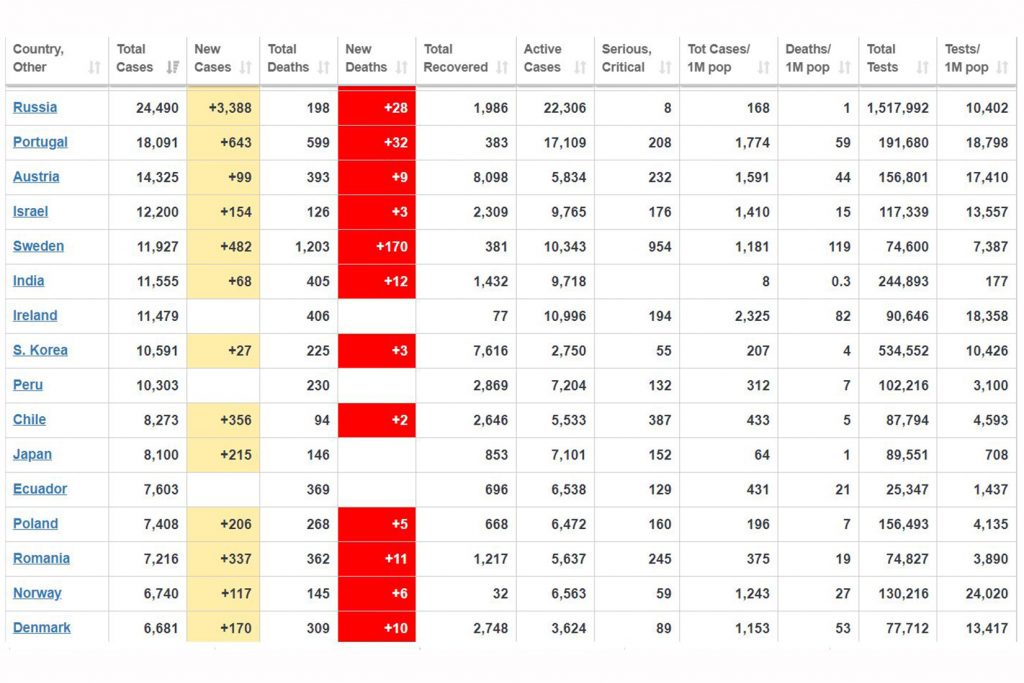
Task: Sort by Deaths/1M pop arrows icon
Action: click(845, 67)
